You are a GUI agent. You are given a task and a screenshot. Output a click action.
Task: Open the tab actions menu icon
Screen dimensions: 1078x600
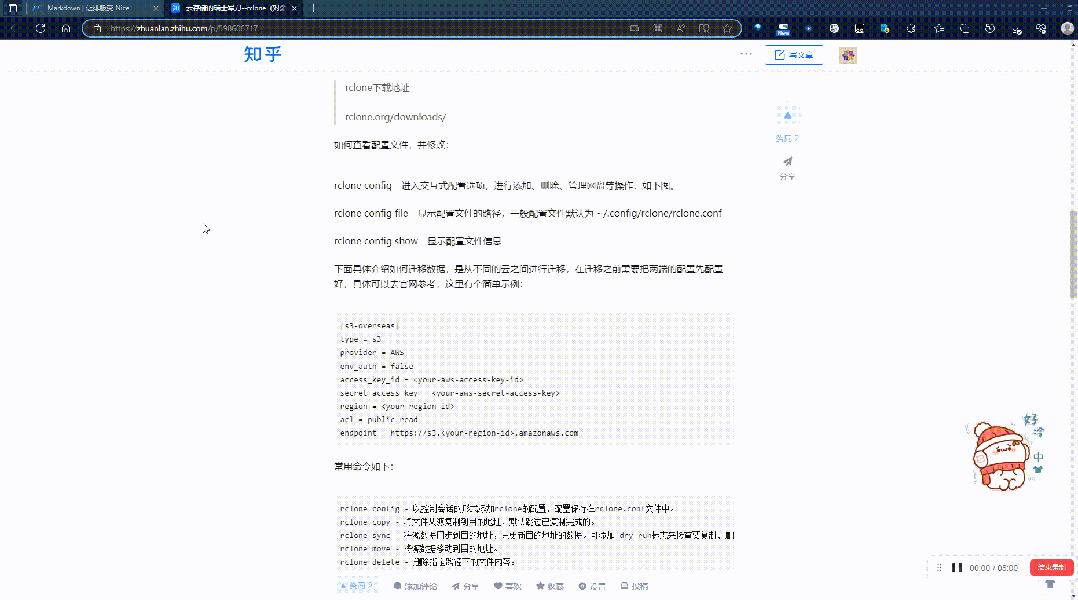tap(12, 8)
